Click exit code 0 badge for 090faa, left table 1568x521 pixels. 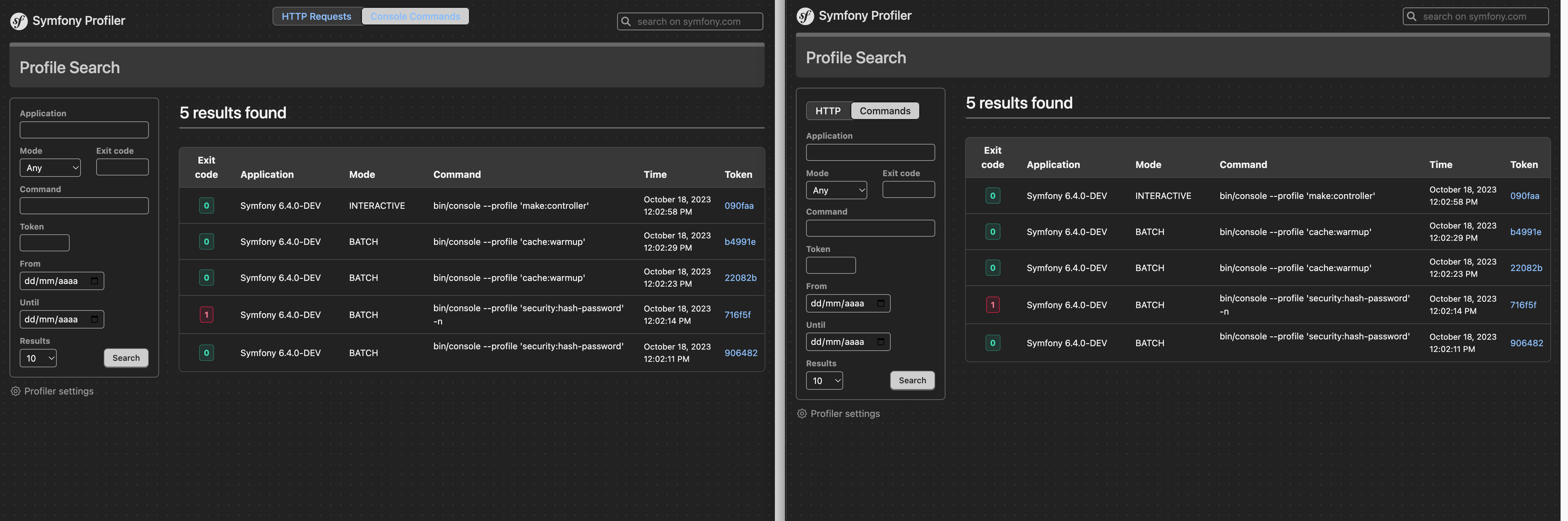tap(206, 205)
